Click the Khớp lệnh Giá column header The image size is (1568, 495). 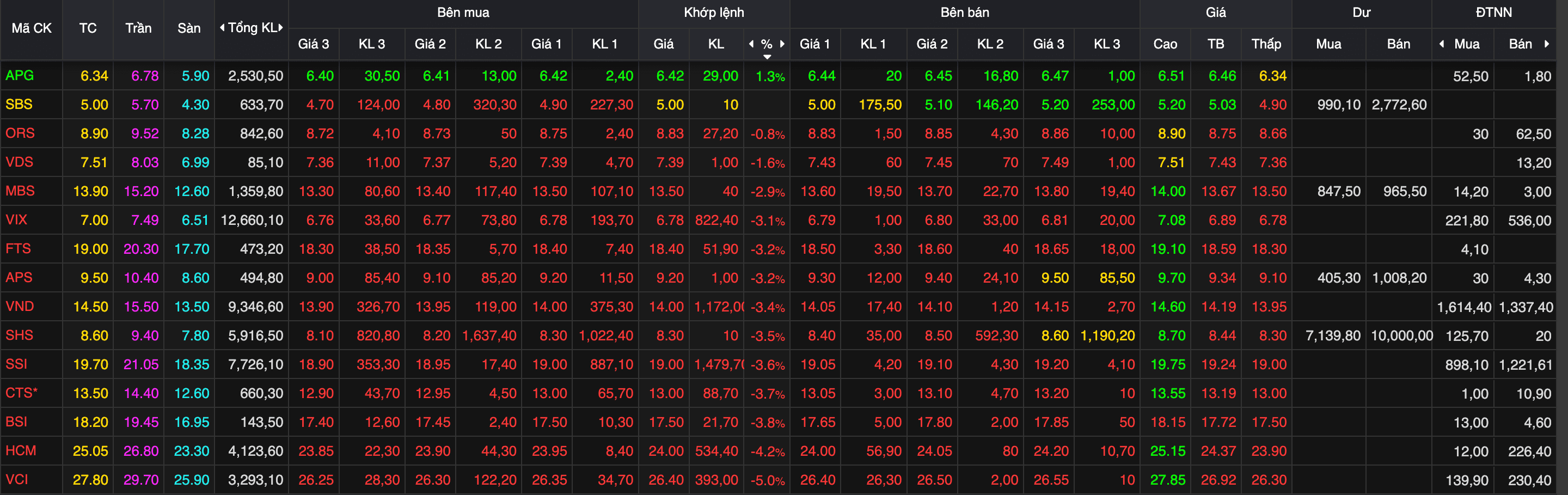[x=664, y=44]
